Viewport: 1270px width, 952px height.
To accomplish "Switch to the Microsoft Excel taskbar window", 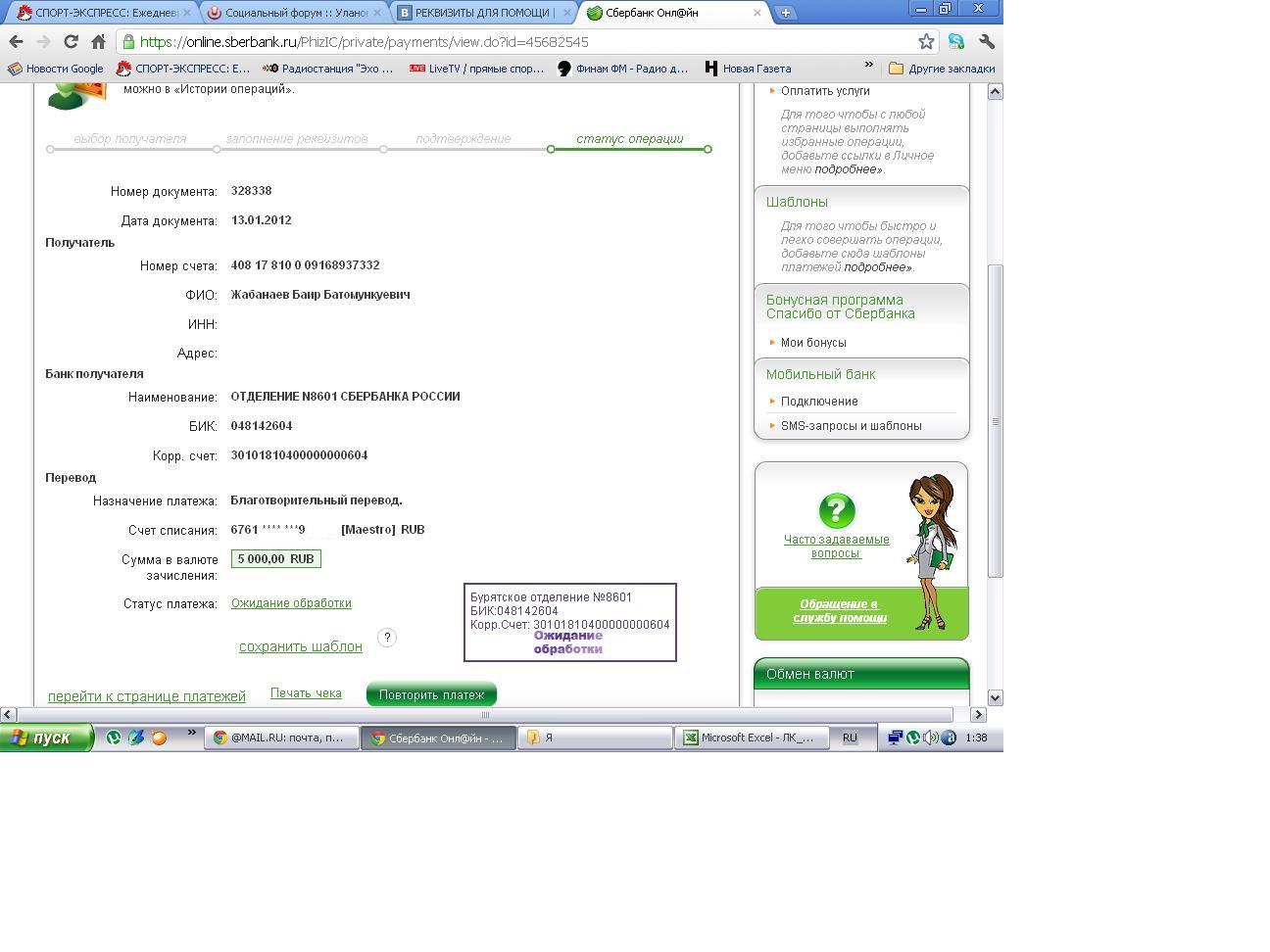I will point(752,738).
